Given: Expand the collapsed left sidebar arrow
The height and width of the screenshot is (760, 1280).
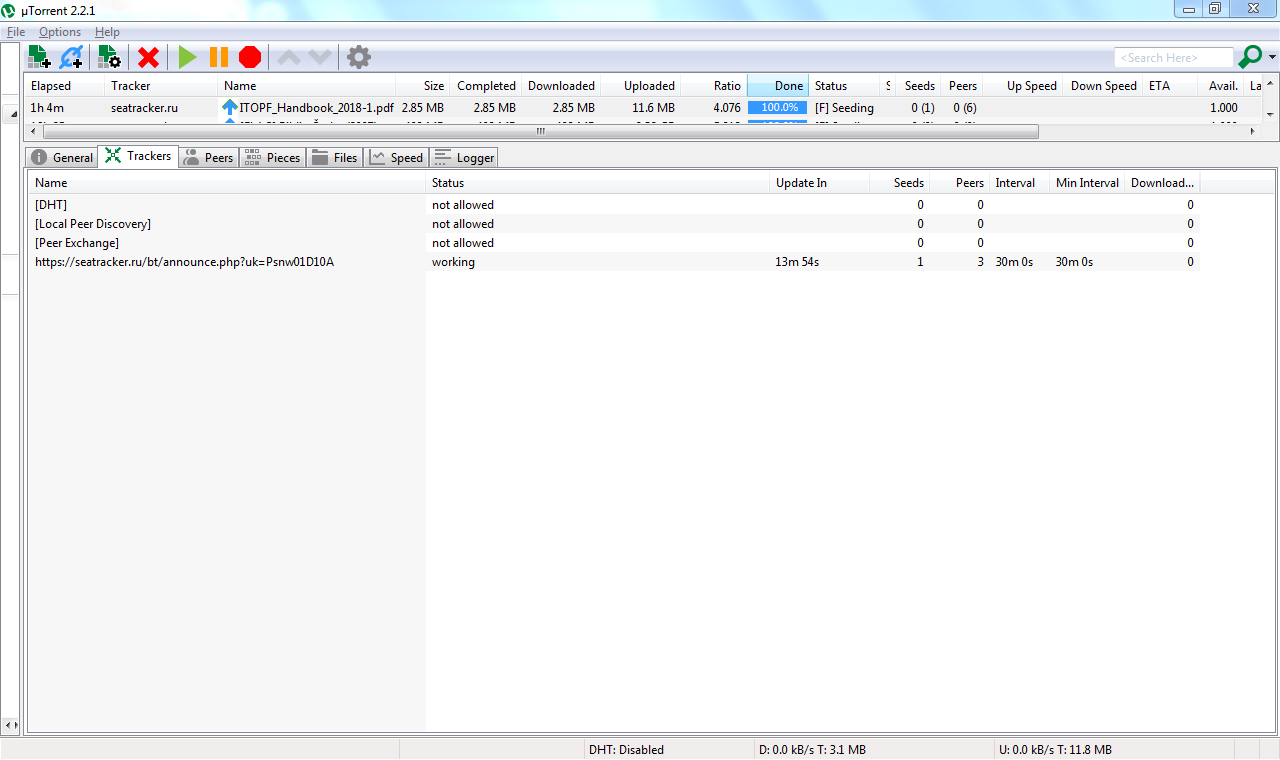Looking at the screenshot, I should tap(13, 115).
